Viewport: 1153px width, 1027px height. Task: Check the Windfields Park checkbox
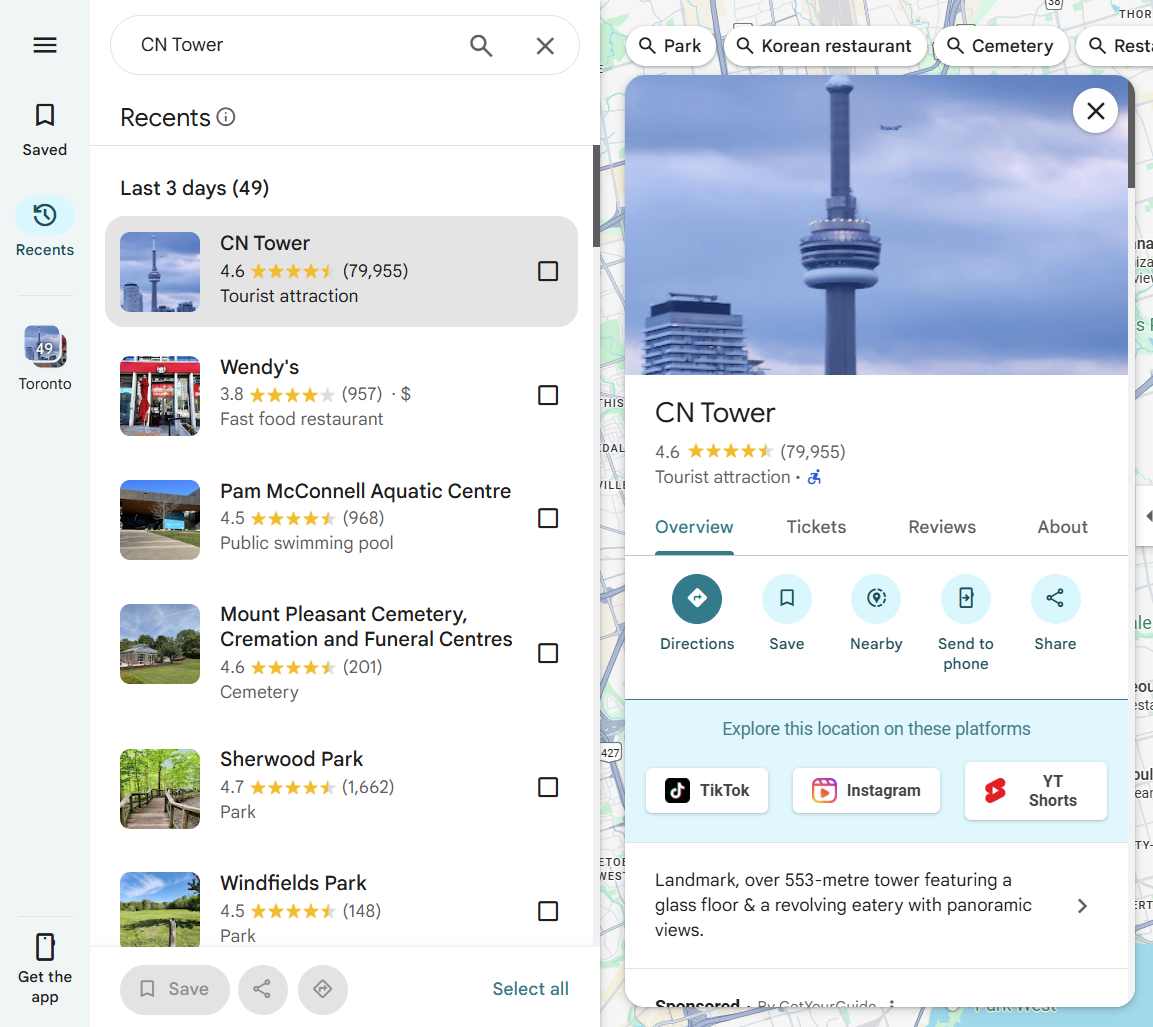coord(548,911)
